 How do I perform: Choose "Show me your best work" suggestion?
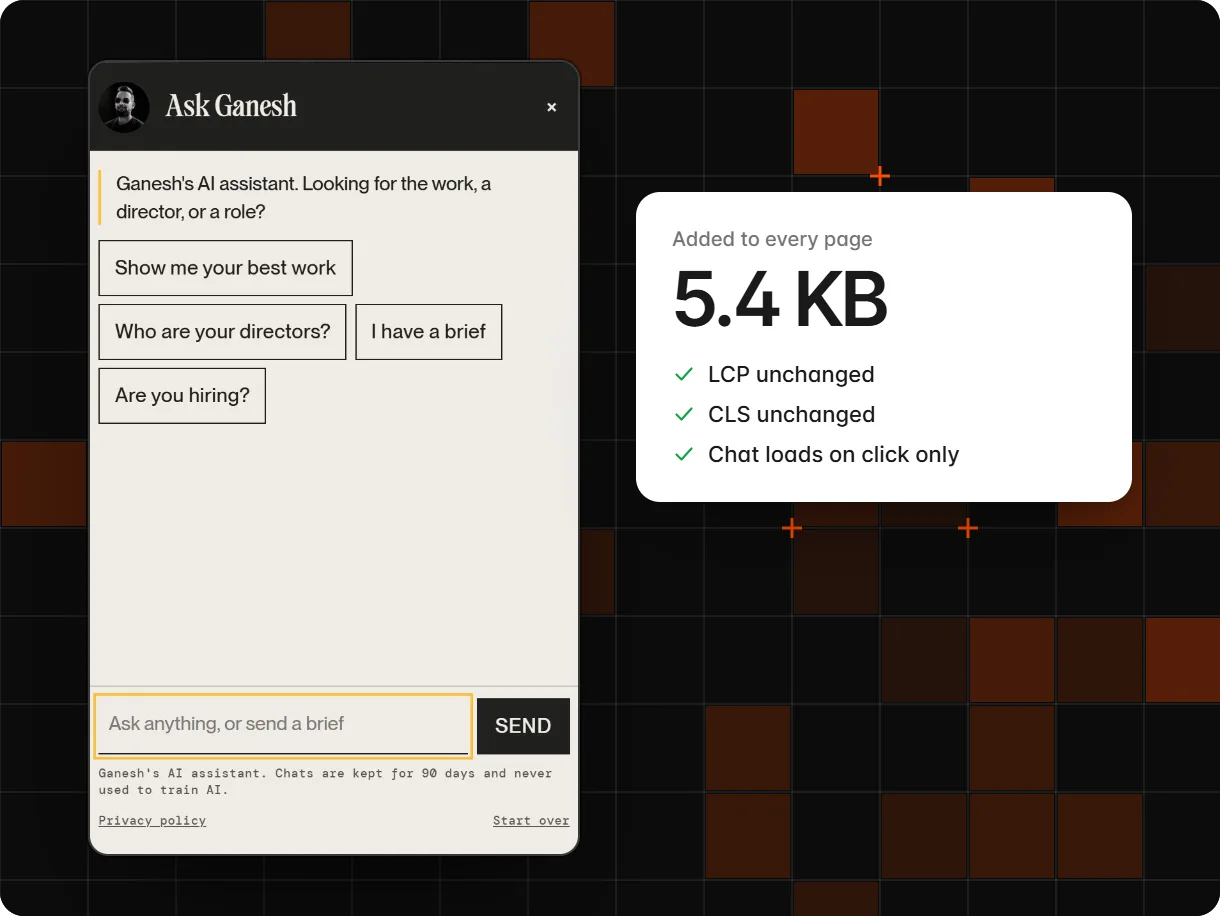[226, 268]
